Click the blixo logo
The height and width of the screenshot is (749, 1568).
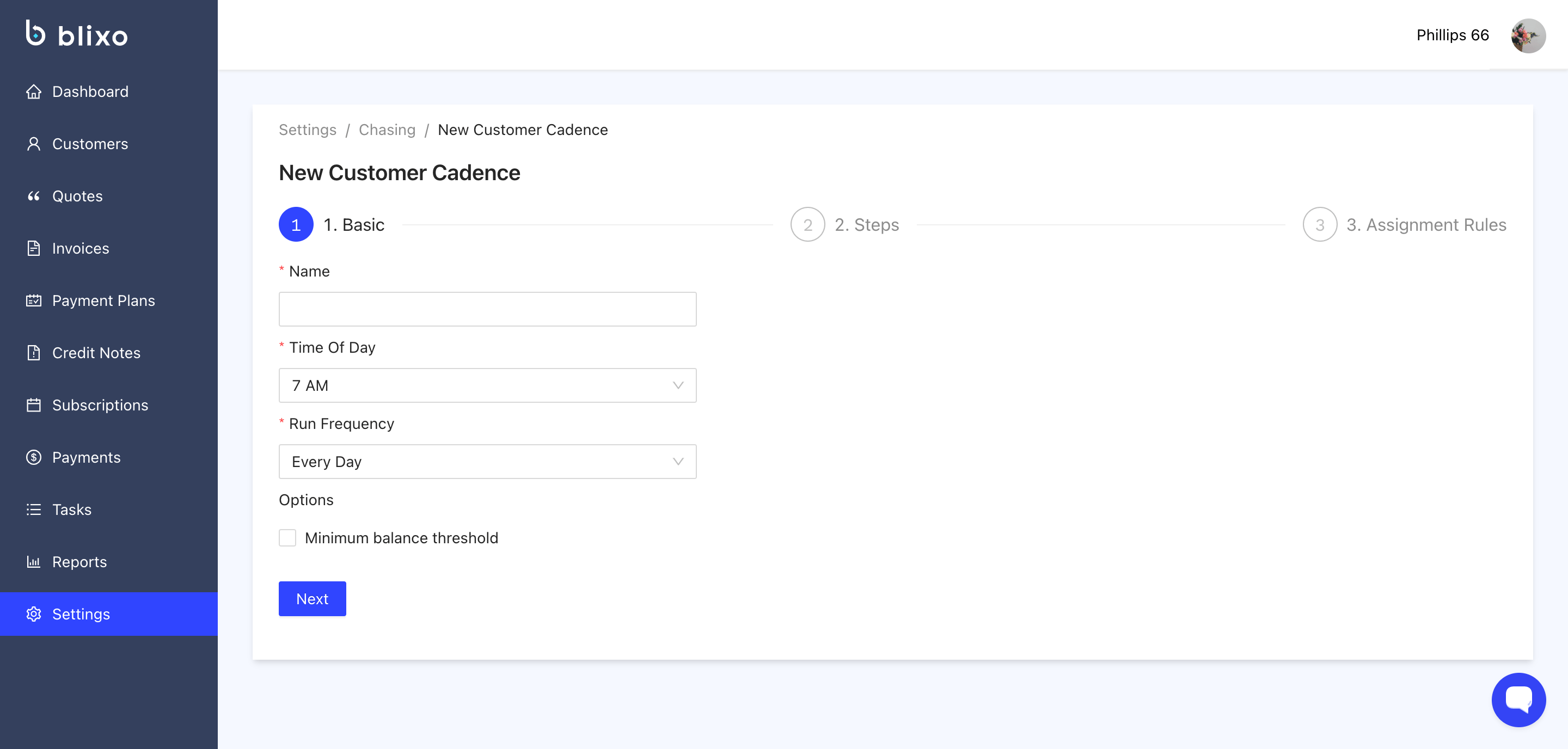pos(77,34)
